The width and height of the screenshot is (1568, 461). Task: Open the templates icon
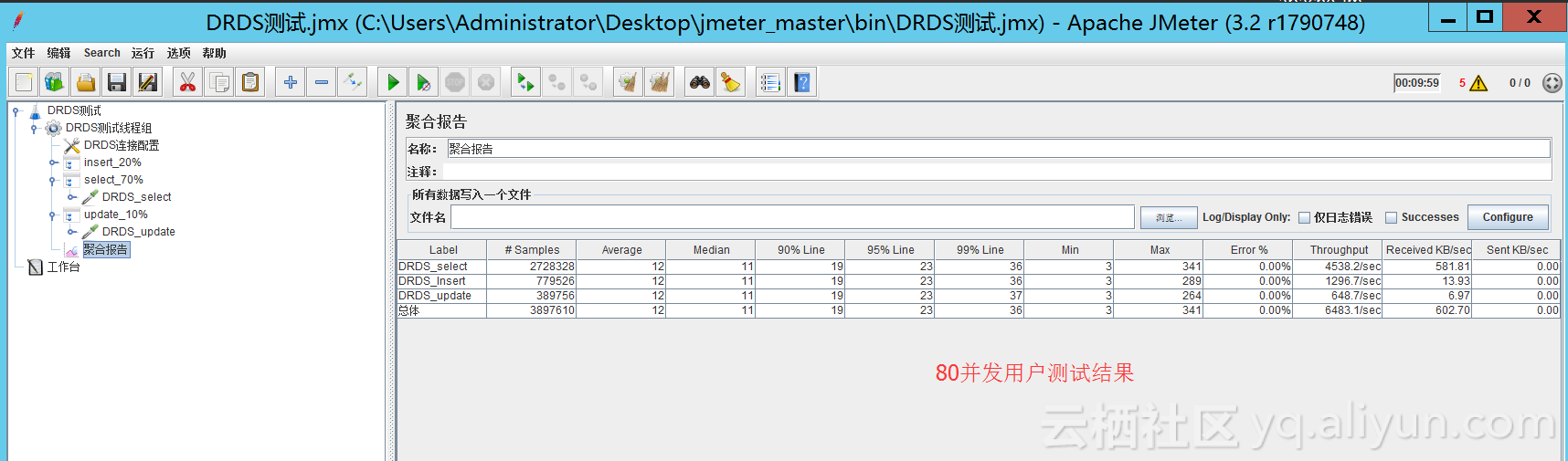click(x=55, y=83)
